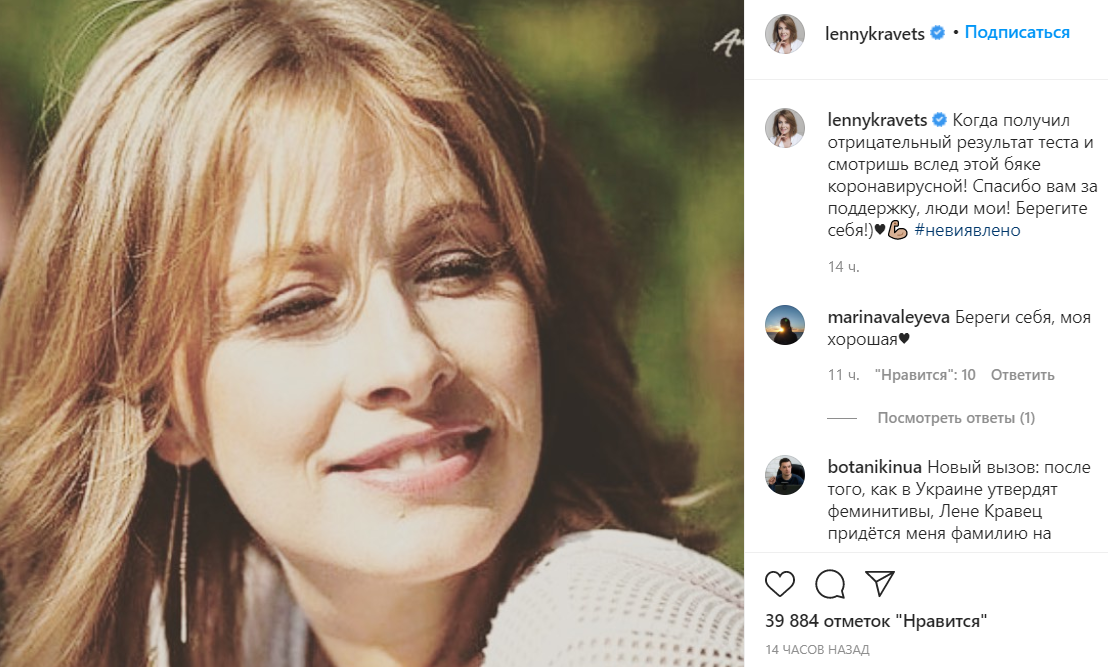This screenshot has height=667, width=1108.
Task: Reply to marinavaleyeva with Ответить
Action: coord(1023,375)
